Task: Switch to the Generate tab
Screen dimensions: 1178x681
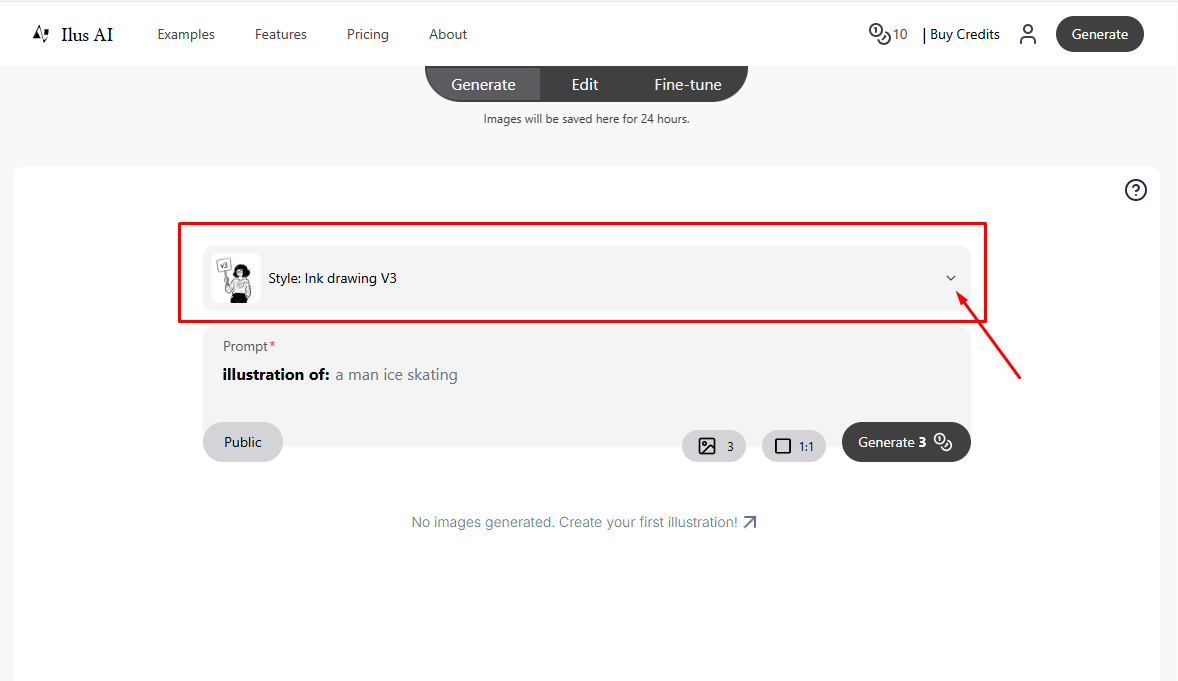Action: (x=483, y=84)
